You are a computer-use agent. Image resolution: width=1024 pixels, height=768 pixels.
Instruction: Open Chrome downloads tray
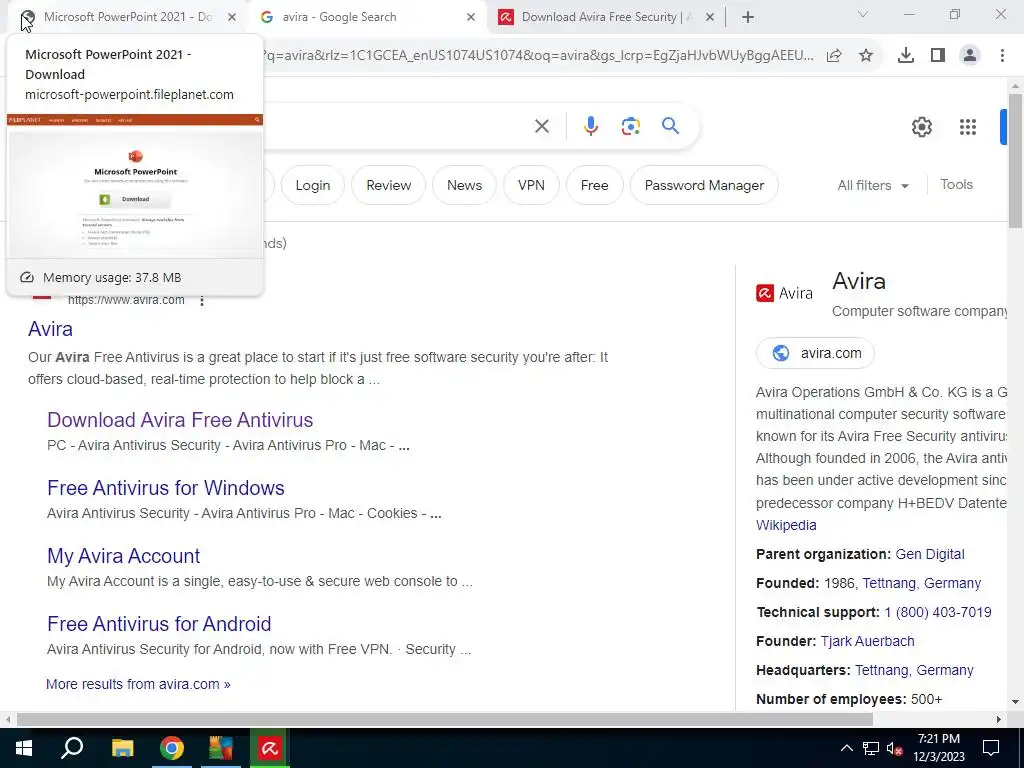click(x=905, y=56)
